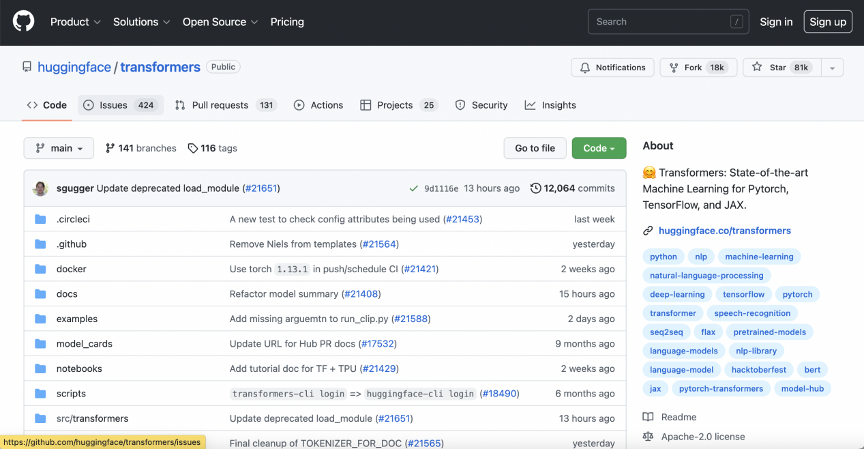Open the main branch dropdown
864x449 pixels.
coord(58,148)
